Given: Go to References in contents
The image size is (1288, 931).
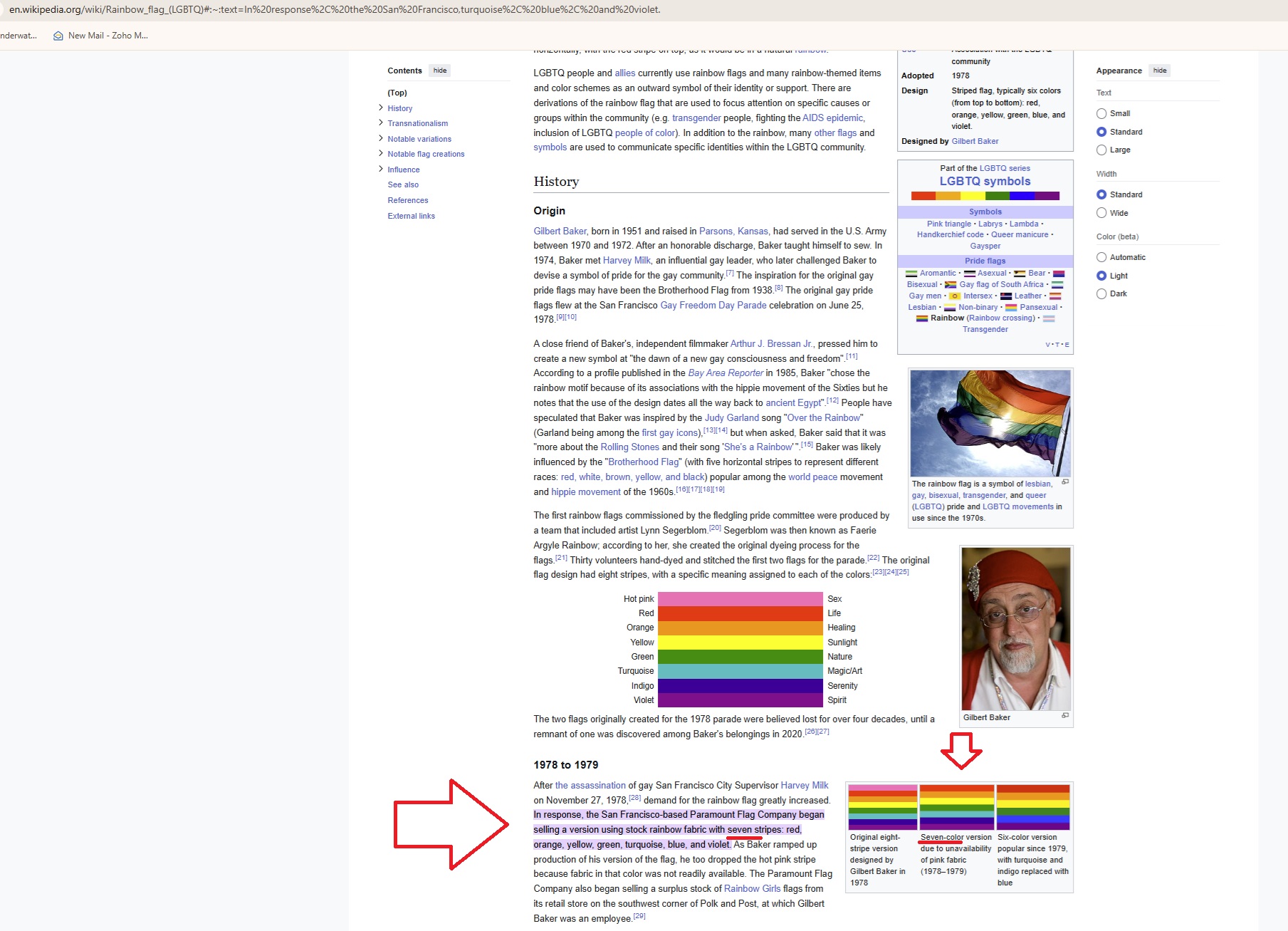Looking at the screenshot, I should [x=408, y=200].
